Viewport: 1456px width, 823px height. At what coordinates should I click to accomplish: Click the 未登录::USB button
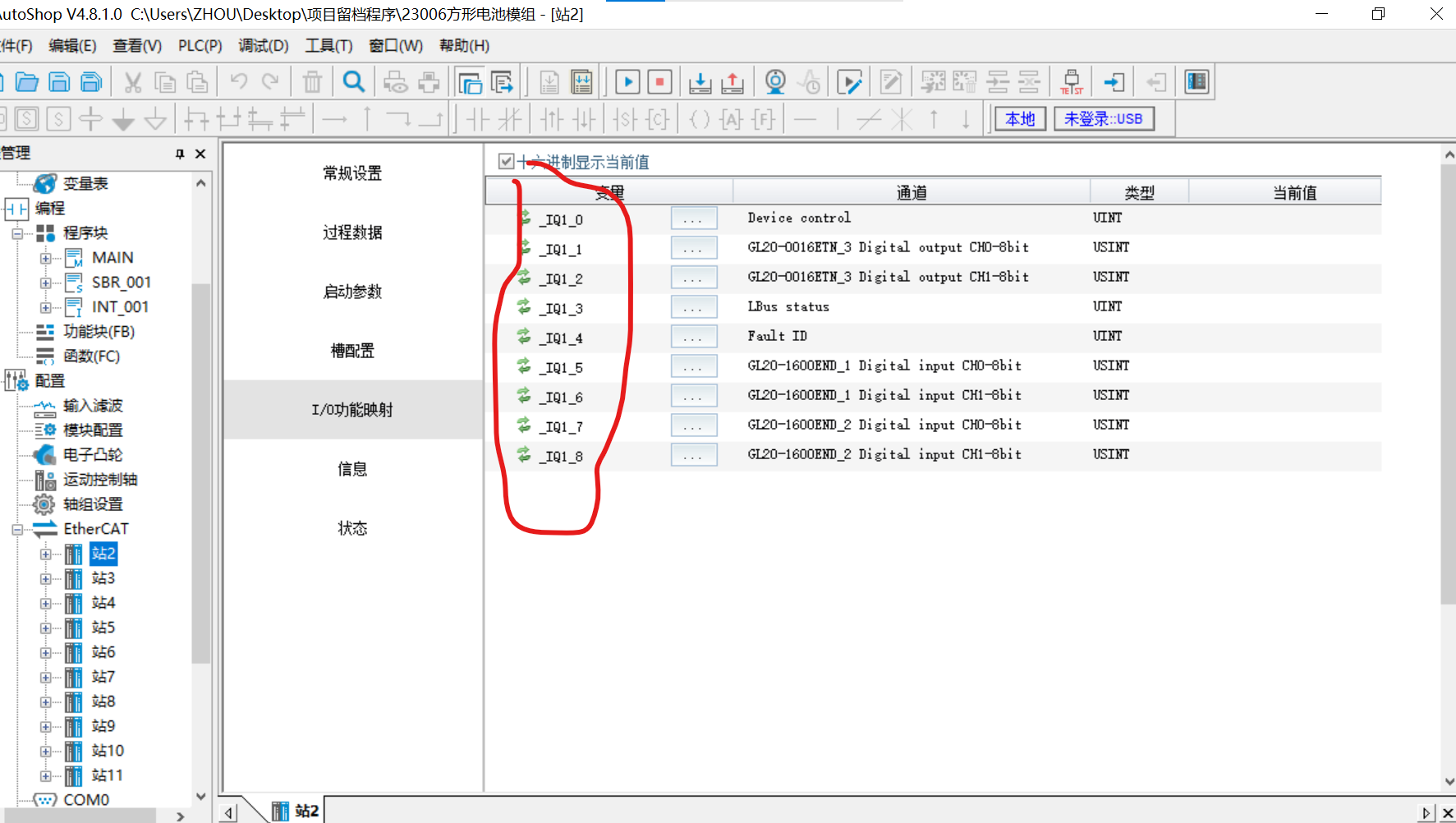pos(1104,119)
